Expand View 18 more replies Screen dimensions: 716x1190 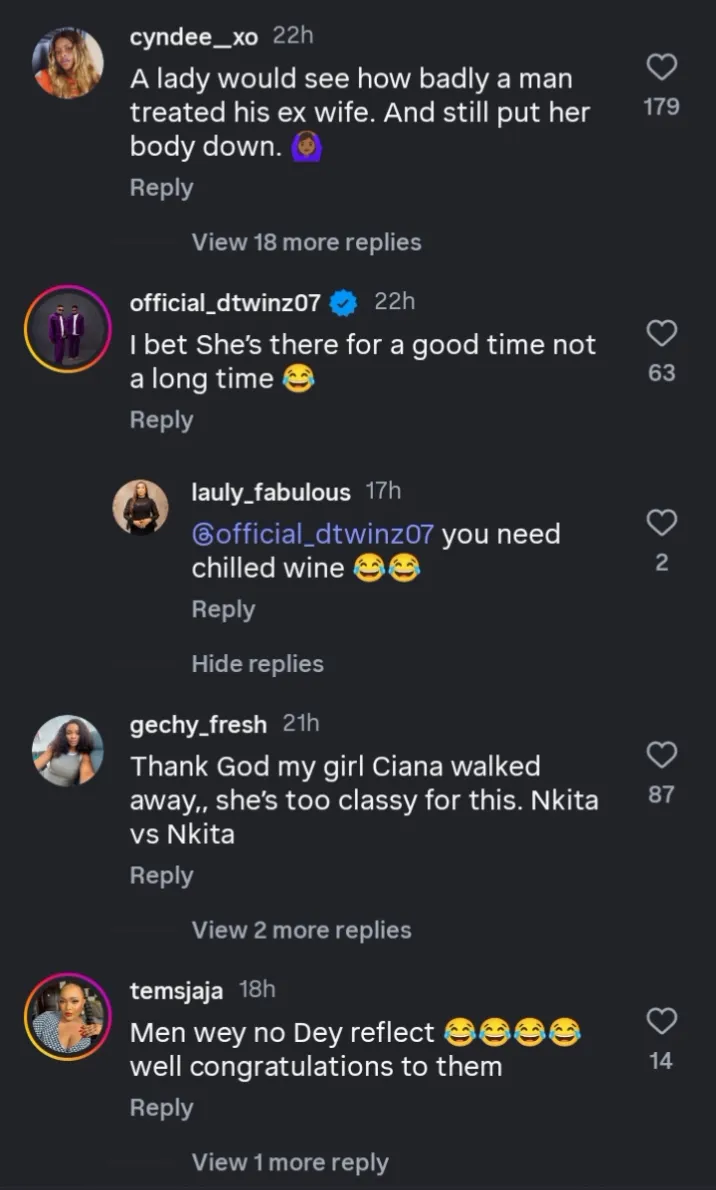coord(306,242)
